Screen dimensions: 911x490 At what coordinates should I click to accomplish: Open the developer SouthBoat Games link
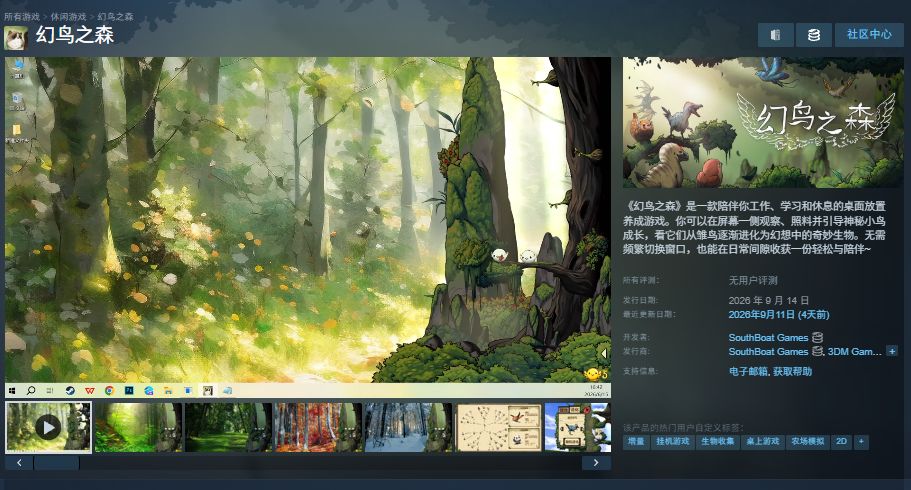[x=768, y=337]
